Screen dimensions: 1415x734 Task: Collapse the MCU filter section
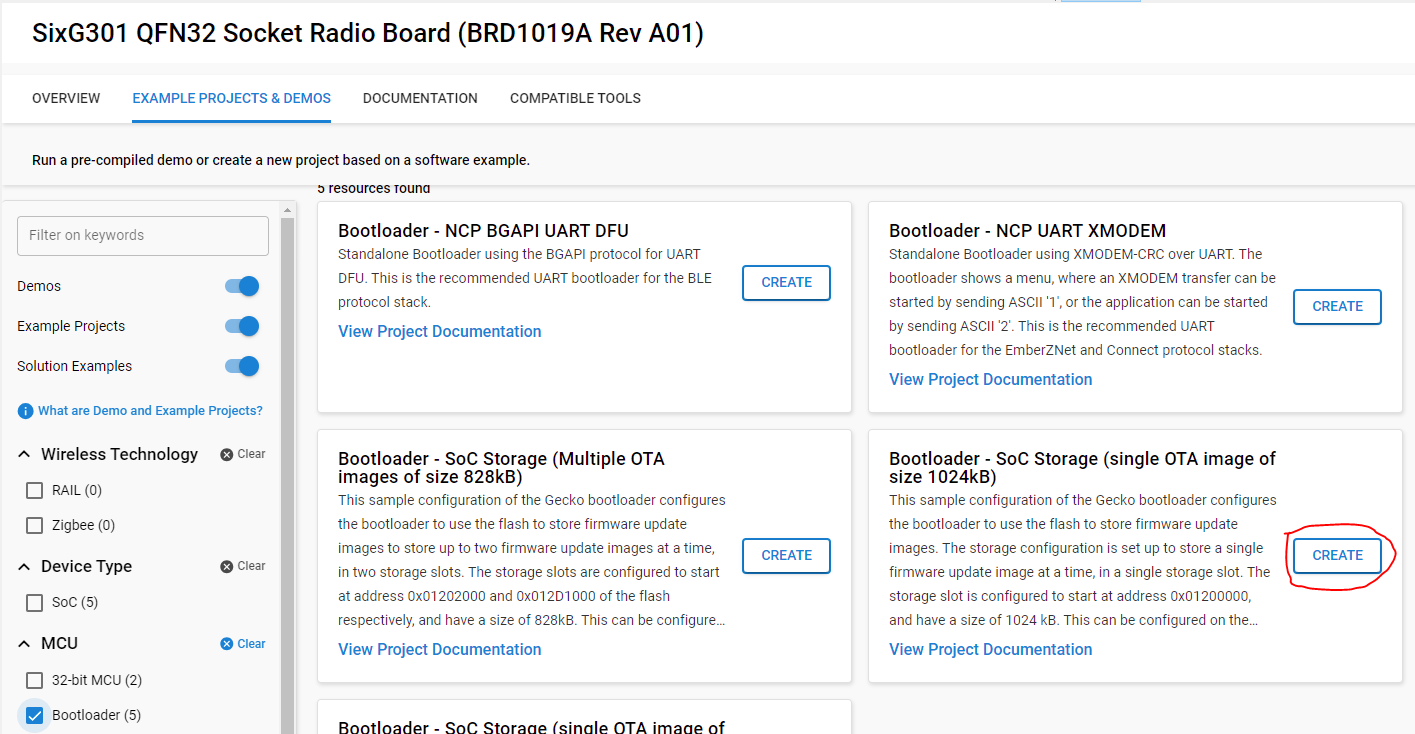click(25, 643)
